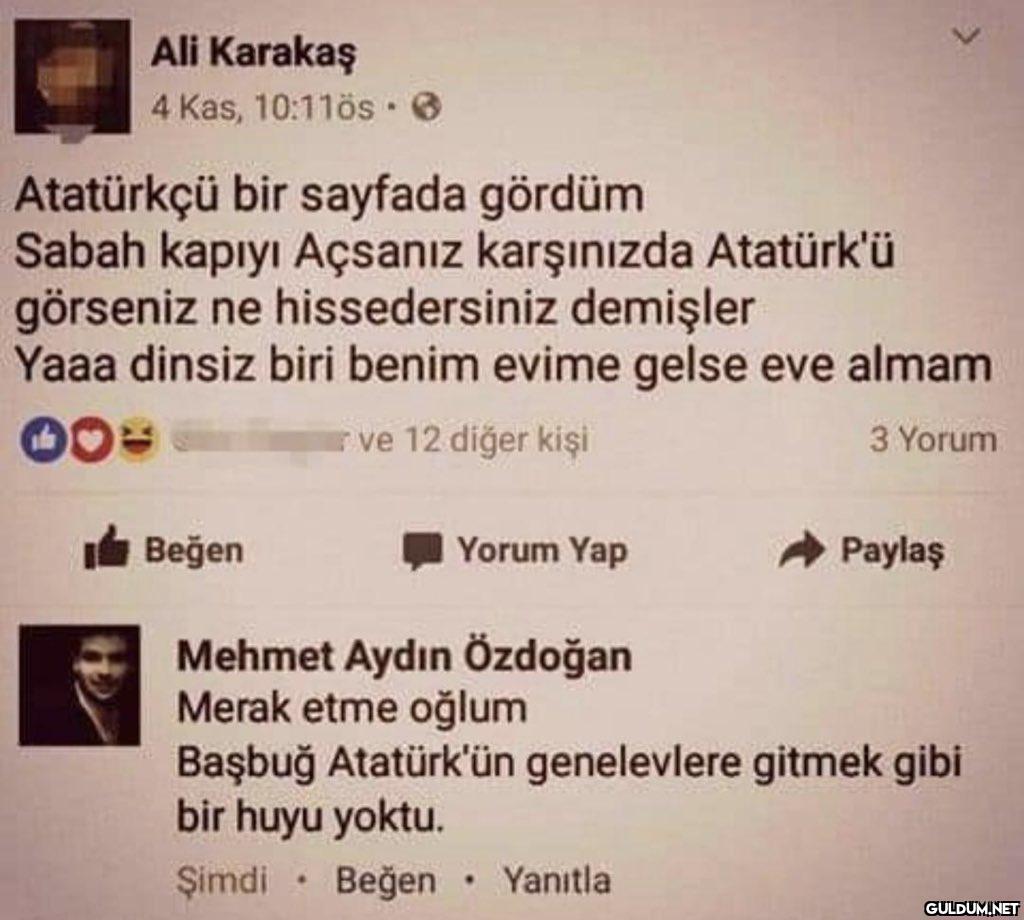
Task: Click the thumbs-up Beğen icon
Action: click(106, 548)
